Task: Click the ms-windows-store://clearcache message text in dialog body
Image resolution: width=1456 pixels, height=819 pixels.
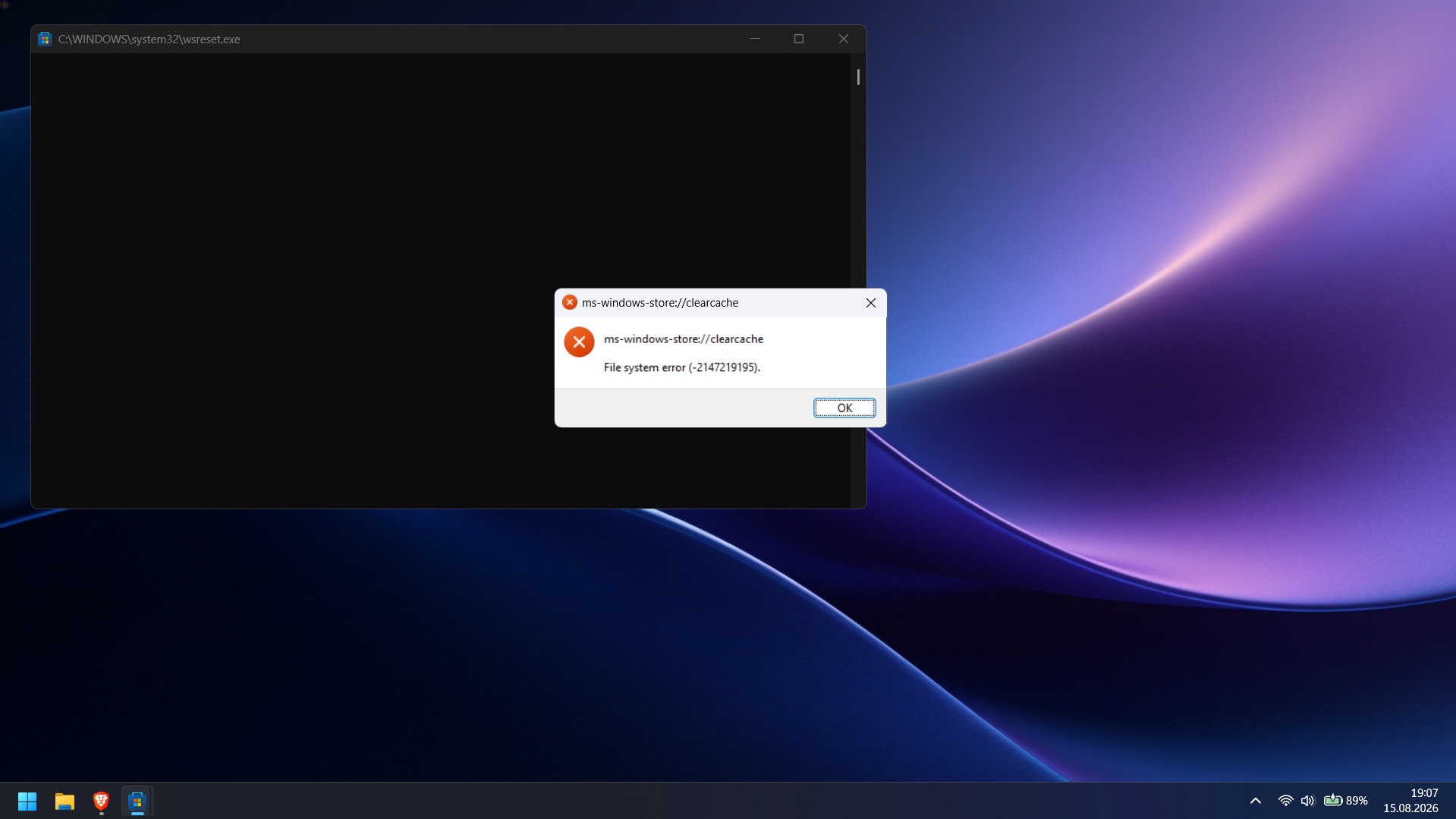Action: 684,339
